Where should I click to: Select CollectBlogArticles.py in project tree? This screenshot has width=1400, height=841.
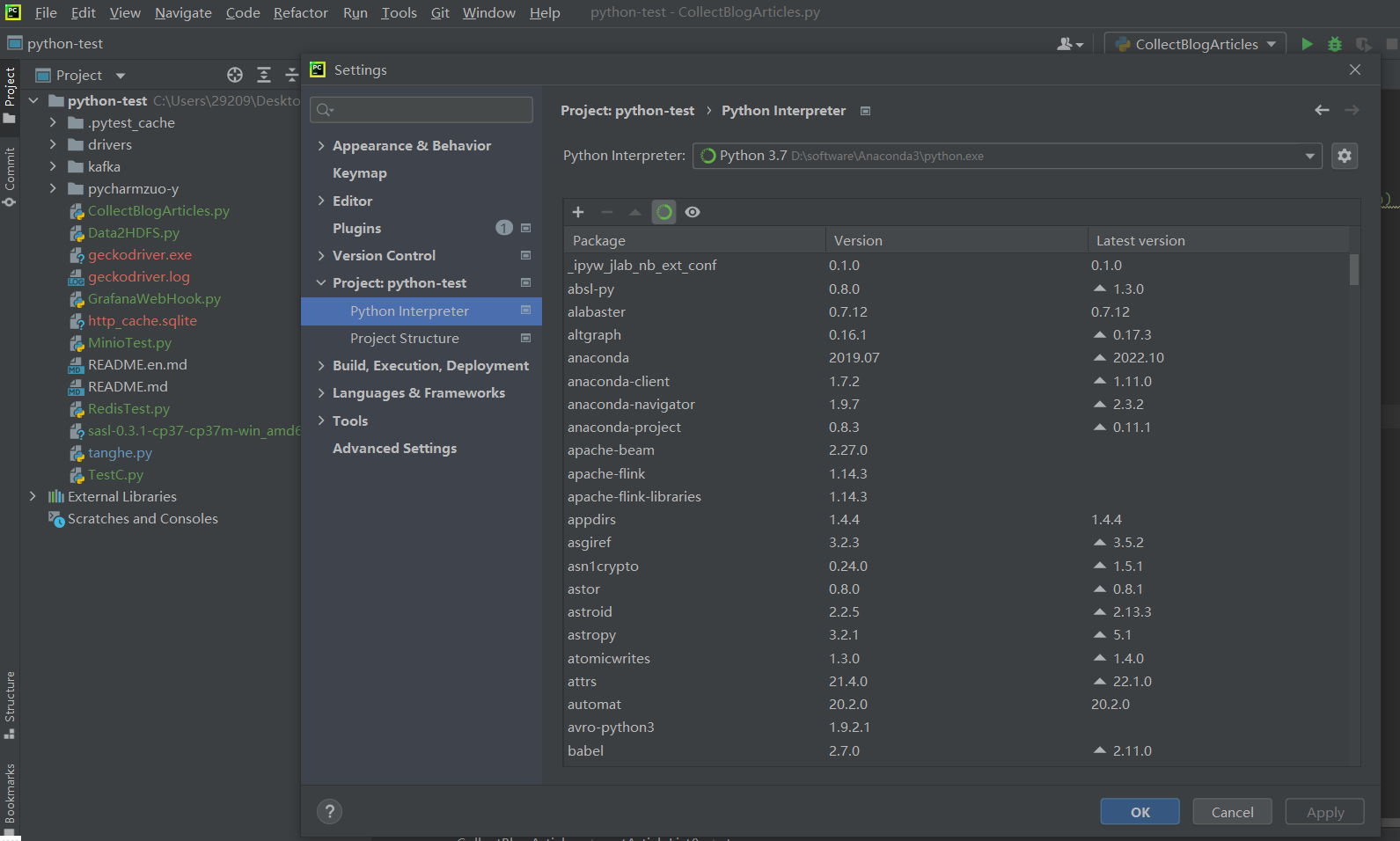click(x=158, y=211)
